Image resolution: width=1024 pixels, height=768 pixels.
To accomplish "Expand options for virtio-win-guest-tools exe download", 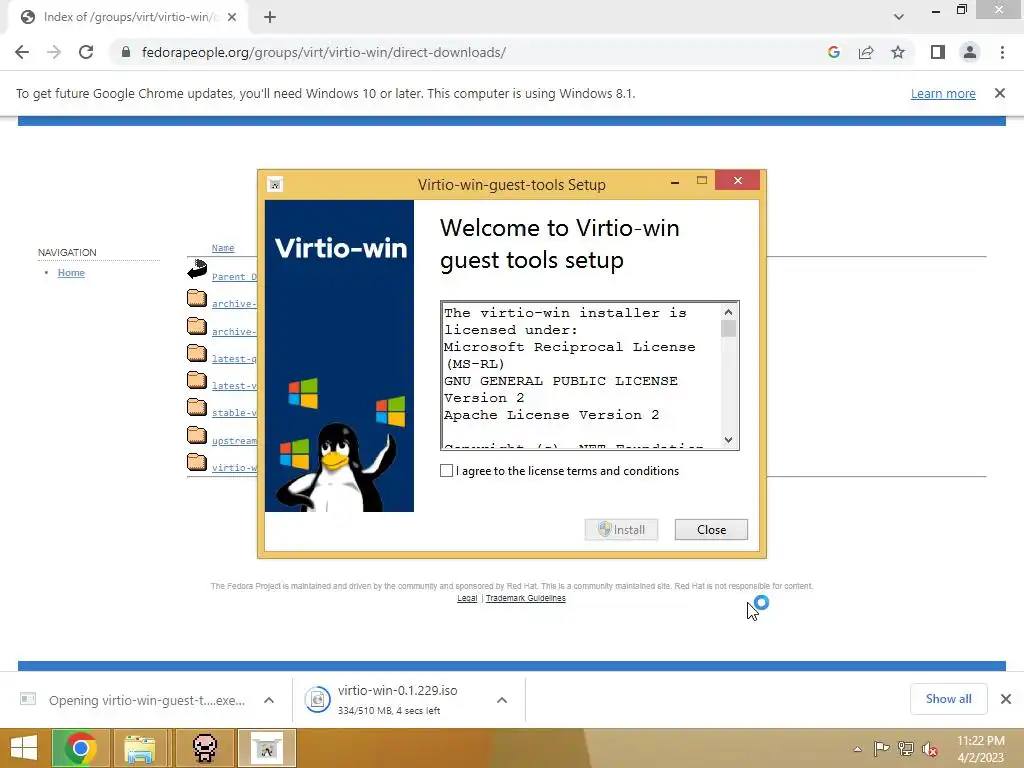I will [268, 700].
